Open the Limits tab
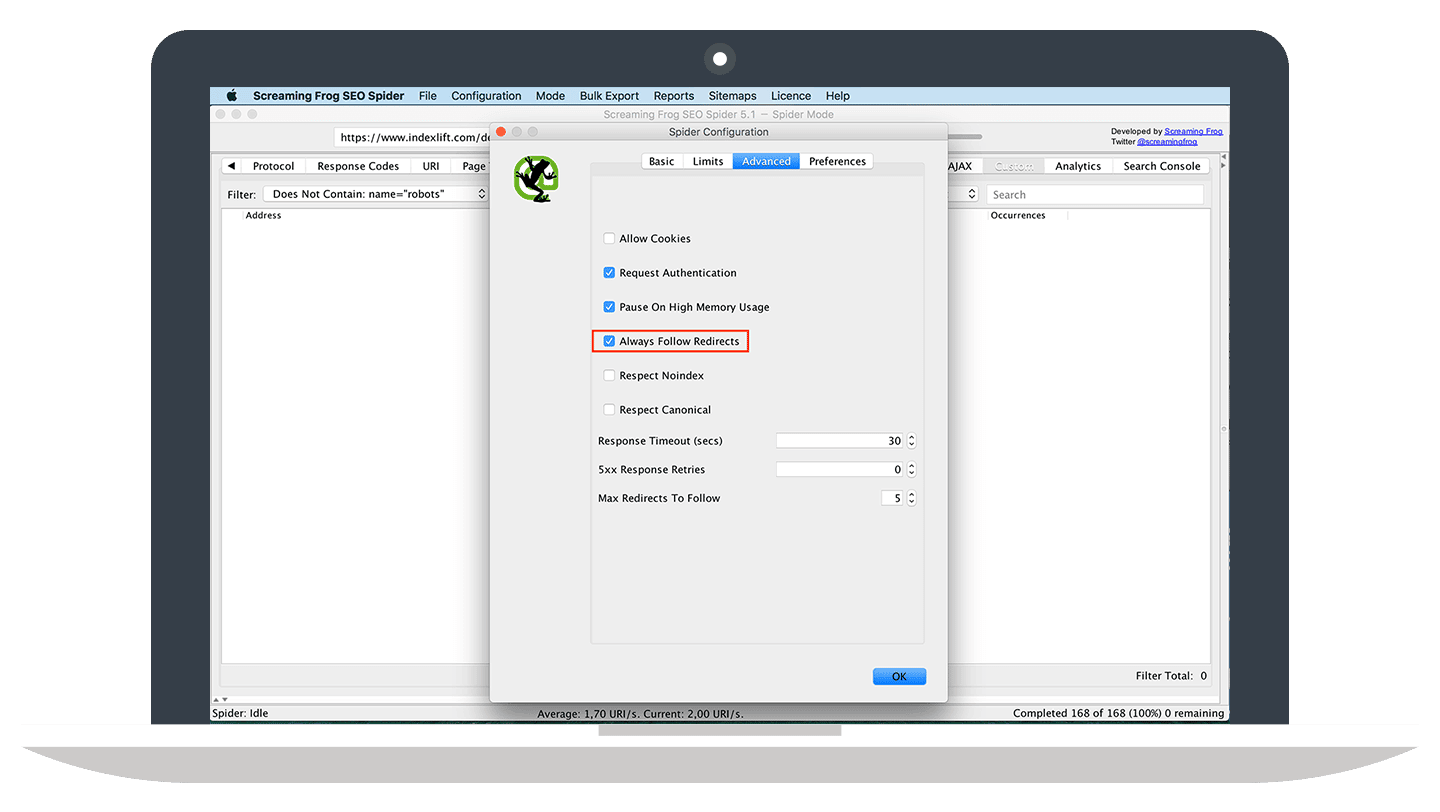Screen dimensions: 1440x812 point(708,161)
